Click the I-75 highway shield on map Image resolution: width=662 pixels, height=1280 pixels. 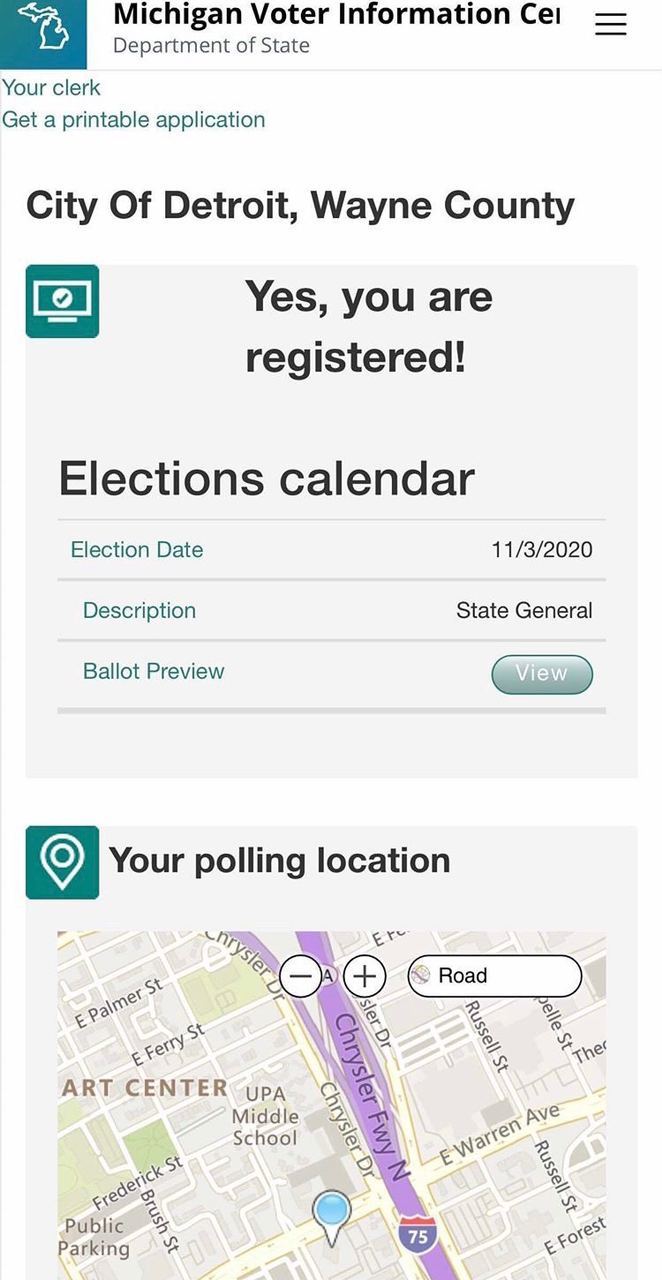pos(418,1236)
